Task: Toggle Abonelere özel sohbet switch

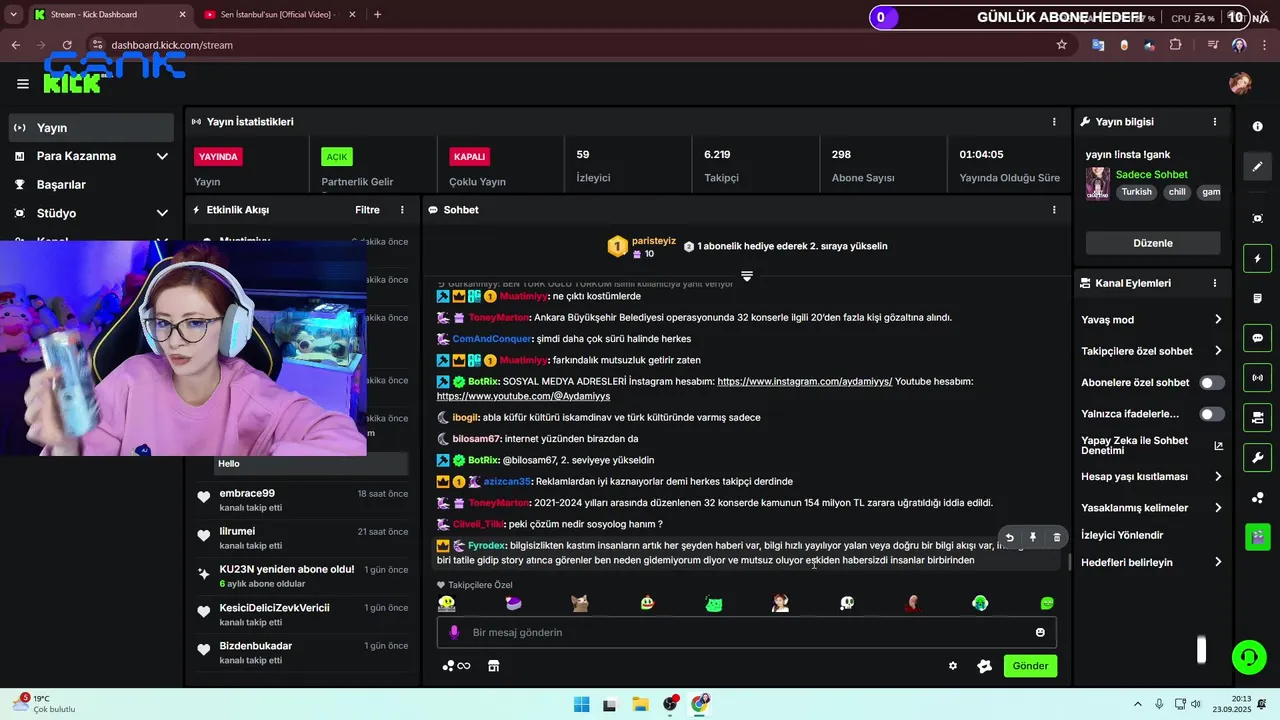Action: coord(1212,383)
